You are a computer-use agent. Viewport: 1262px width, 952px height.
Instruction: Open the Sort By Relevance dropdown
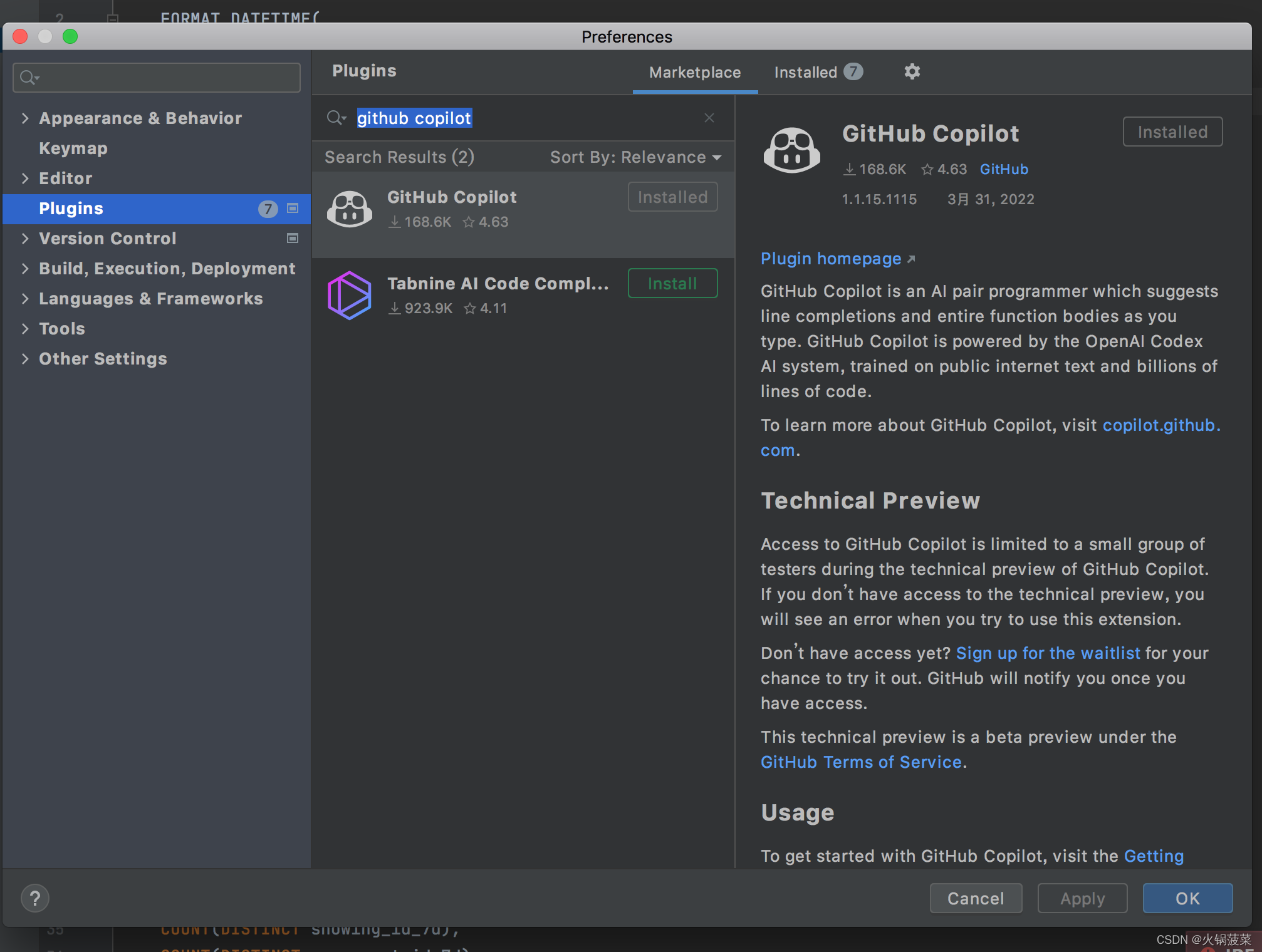click(x=635, y=157)
